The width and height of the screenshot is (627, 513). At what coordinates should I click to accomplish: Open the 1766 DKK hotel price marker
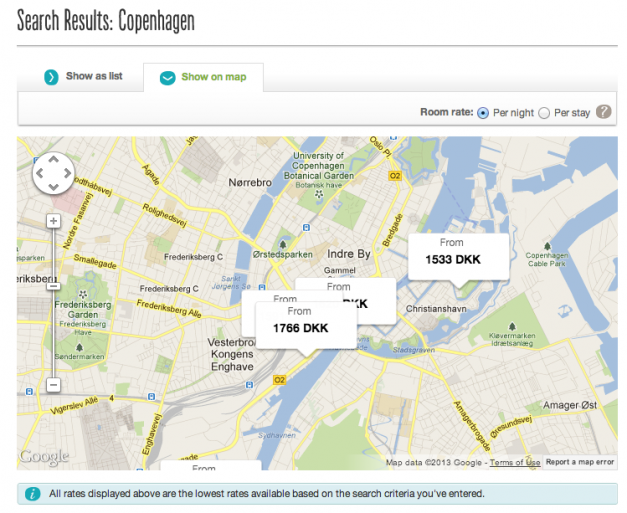pyautogui.click(x=306, y=325)
